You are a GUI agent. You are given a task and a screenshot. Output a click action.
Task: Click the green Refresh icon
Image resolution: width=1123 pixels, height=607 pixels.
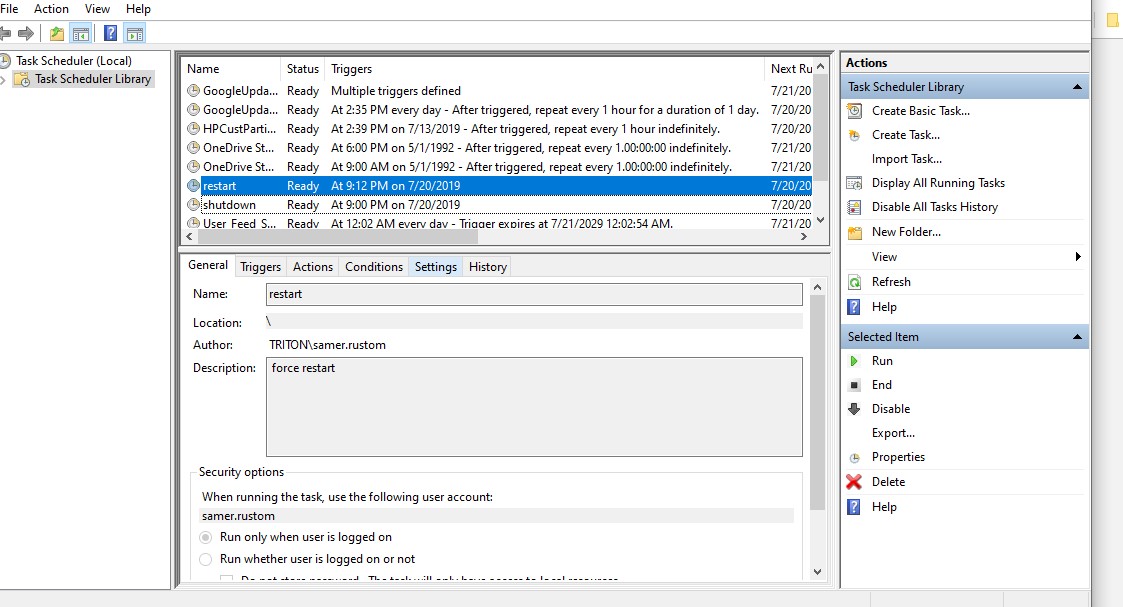point(854,282)
